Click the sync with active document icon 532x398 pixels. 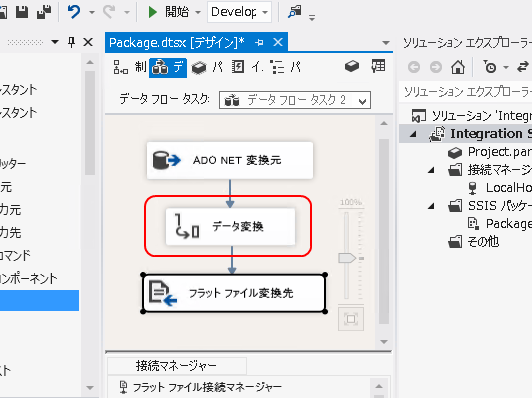coord(523,67)
